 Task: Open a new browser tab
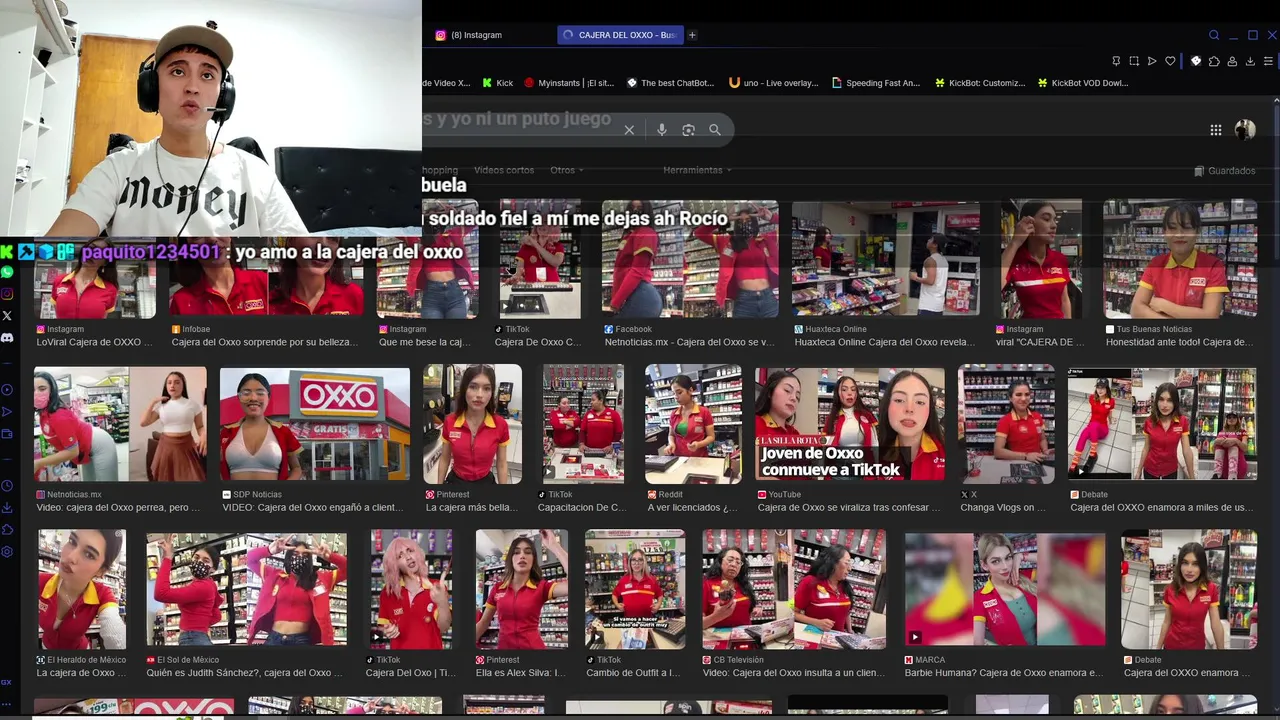(x=692, y=35)
